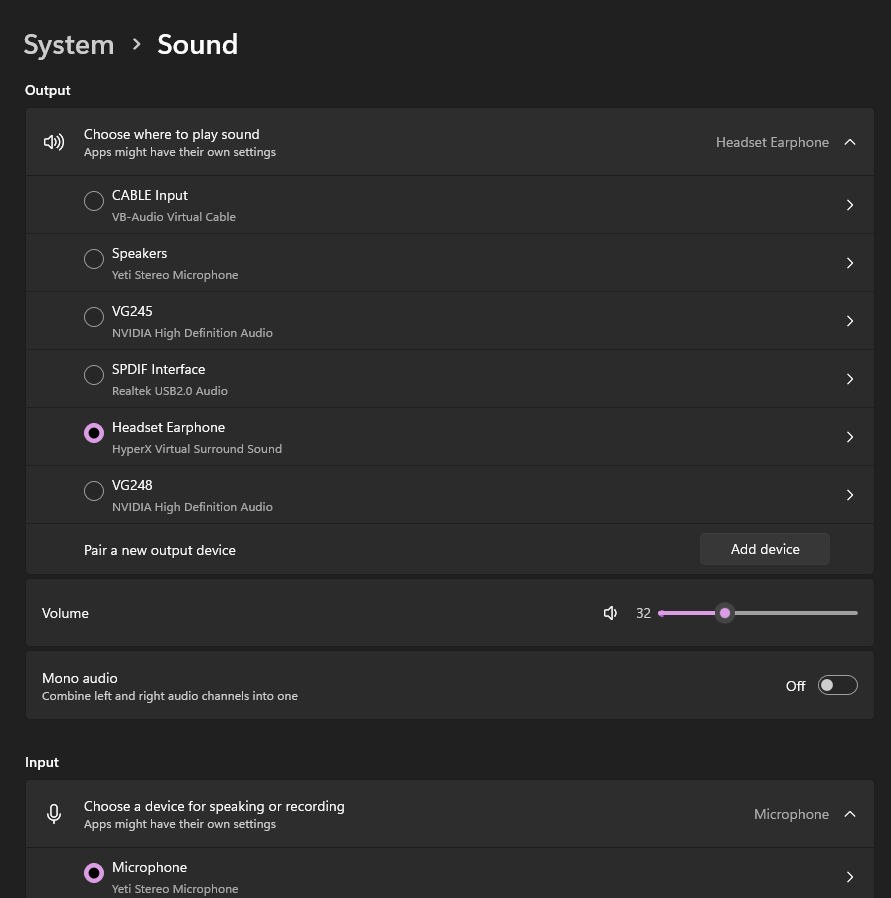Image resolution: width=891 pixels, height=898 pixels.
Task: Collapse the speaking or recording device list
Action: pos(849,813)
